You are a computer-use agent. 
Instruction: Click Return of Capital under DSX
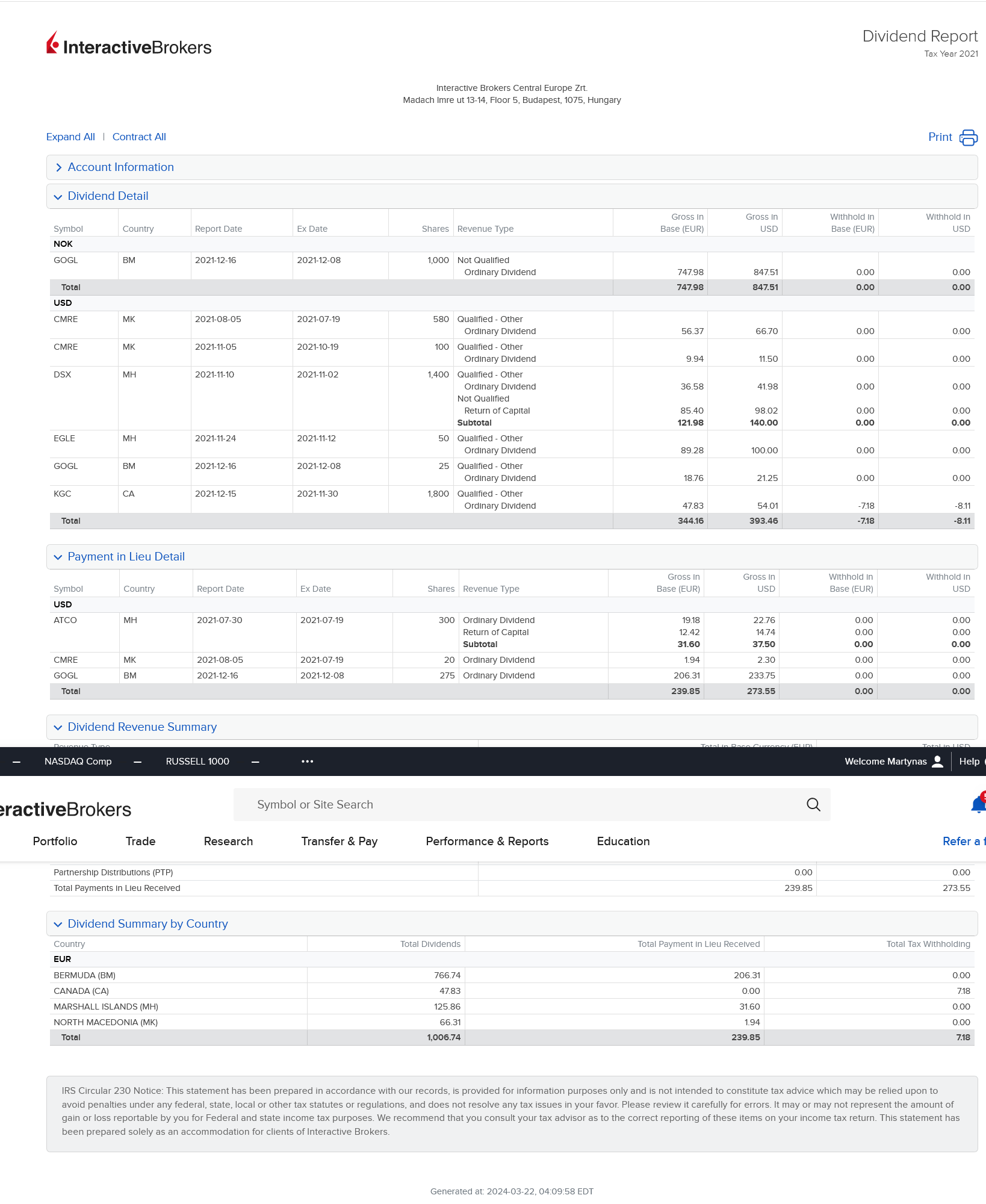click(x=497, y=411)
